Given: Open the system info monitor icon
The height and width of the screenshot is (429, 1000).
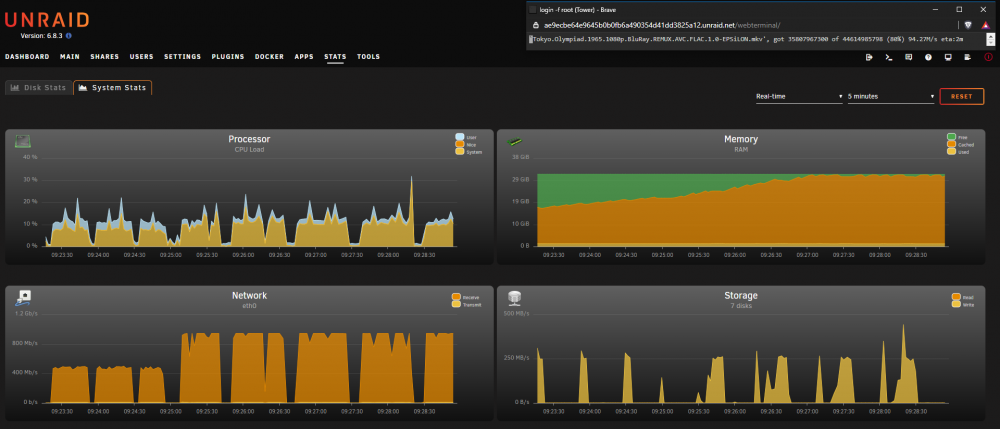Looking at the screenshot, I should (948, 57).
